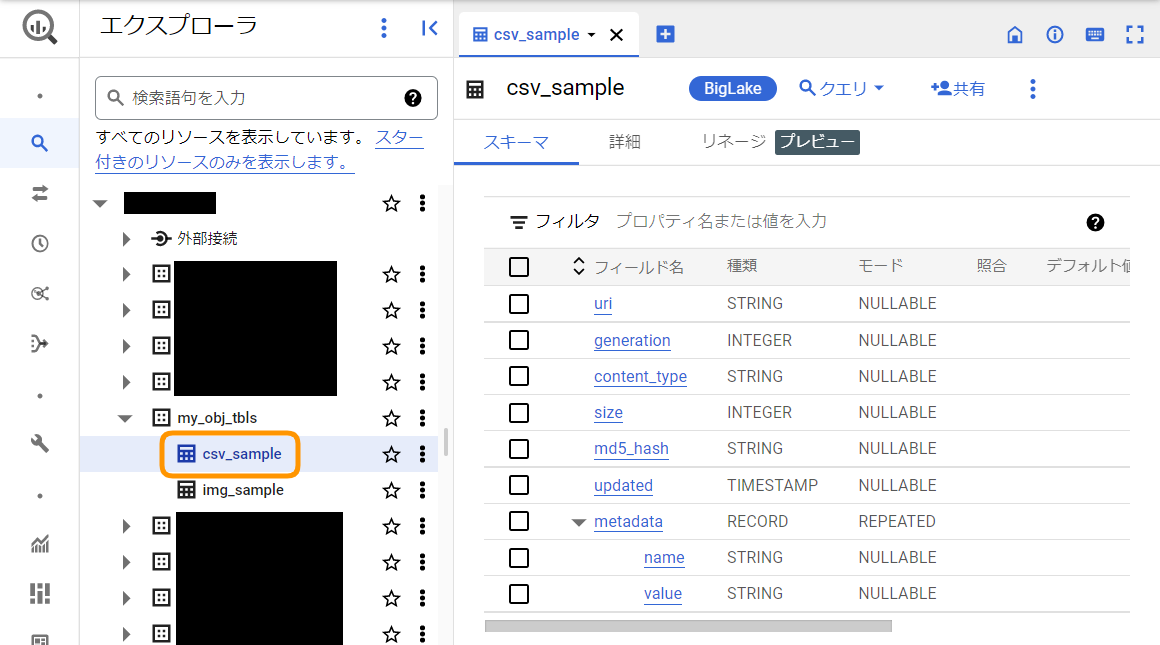Open keyboard shortcuts icon
The width and height of the screenshot is (1160, 645).
(1095, 35)
